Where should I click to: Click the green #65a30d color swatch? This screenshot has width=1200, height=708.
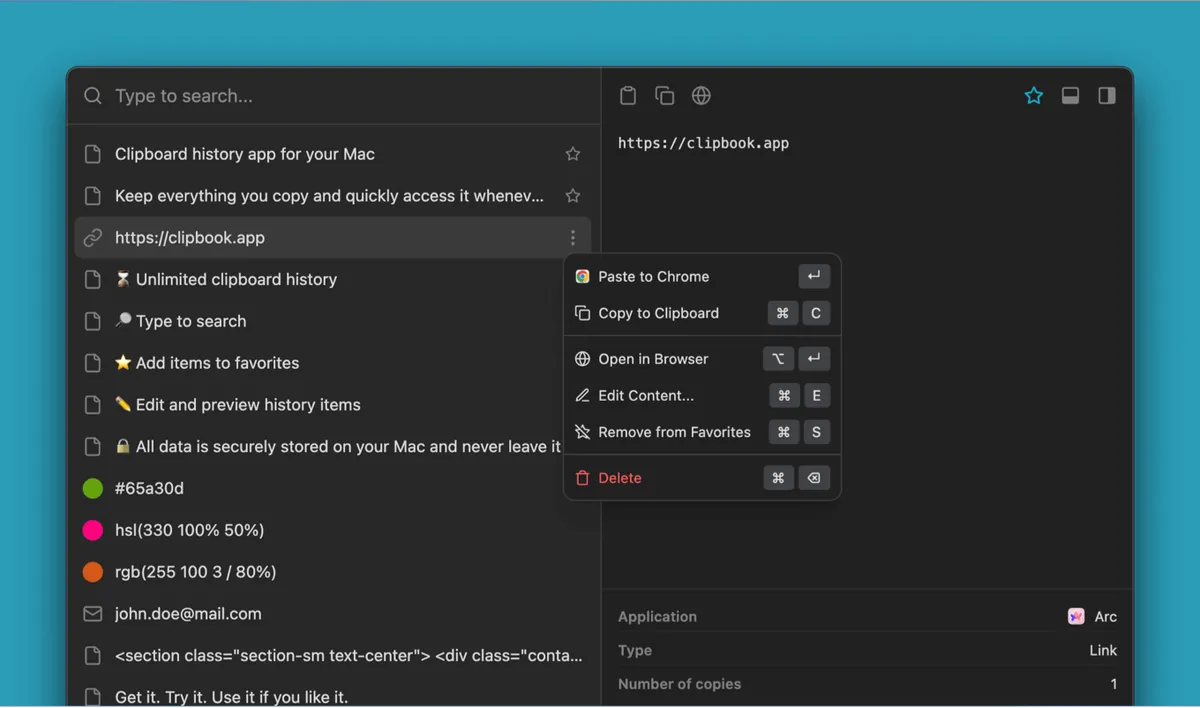[x=93, y=488]
